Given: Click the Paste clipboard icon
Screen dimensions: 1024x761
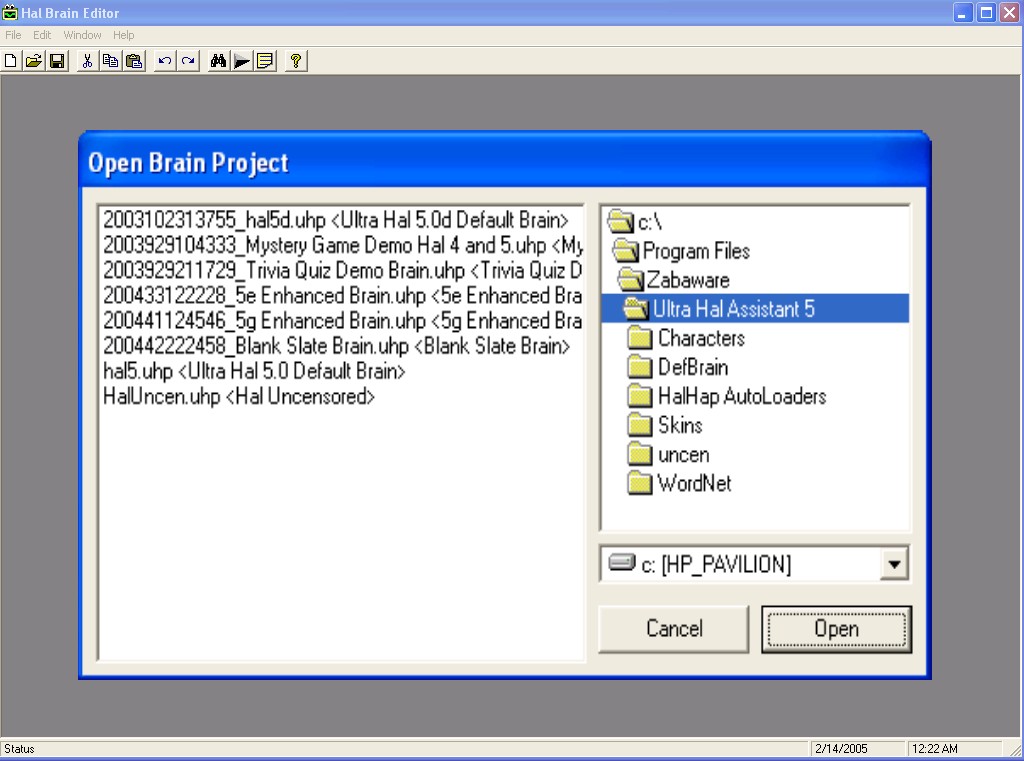Looking at the screenshot, I should tap(135, 61).
